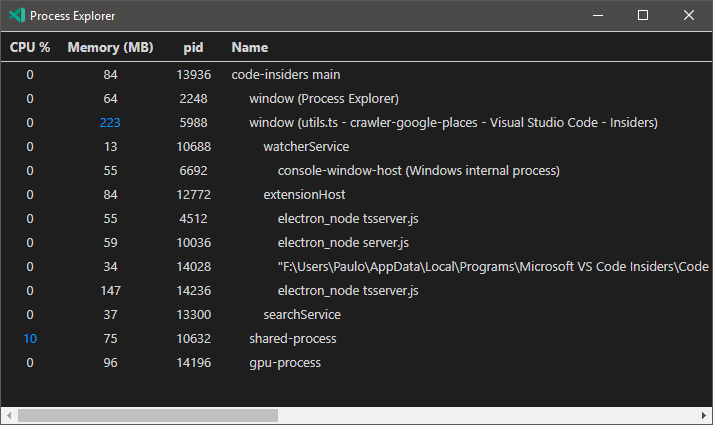This screenshot has width=713, height=425.
Task: Click pid 13300
Action: click(194, 315)
